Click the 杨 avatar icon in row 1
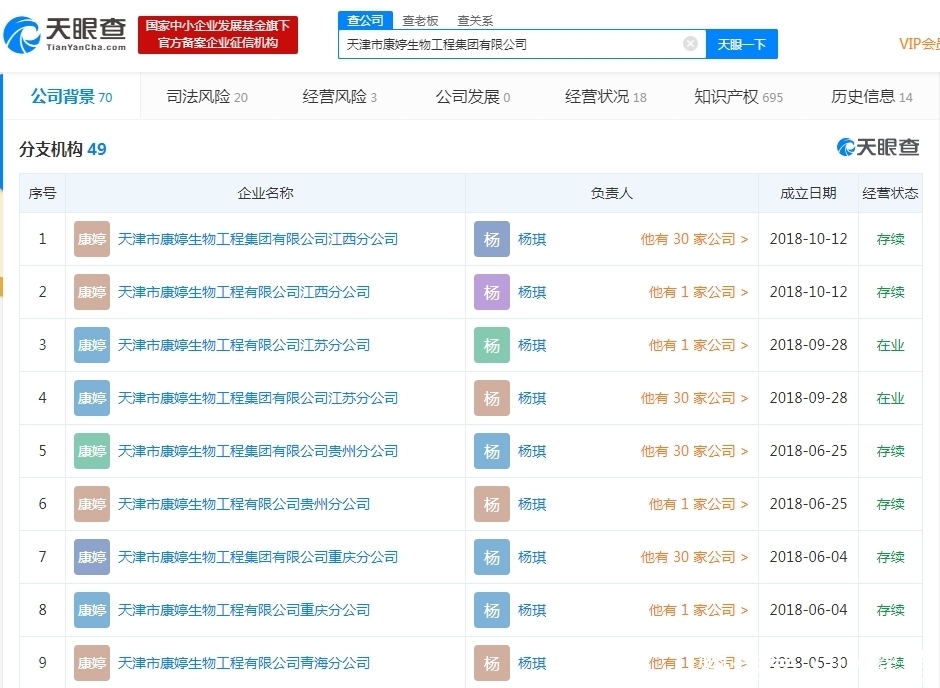940x688 pixels. click(492, 239)
